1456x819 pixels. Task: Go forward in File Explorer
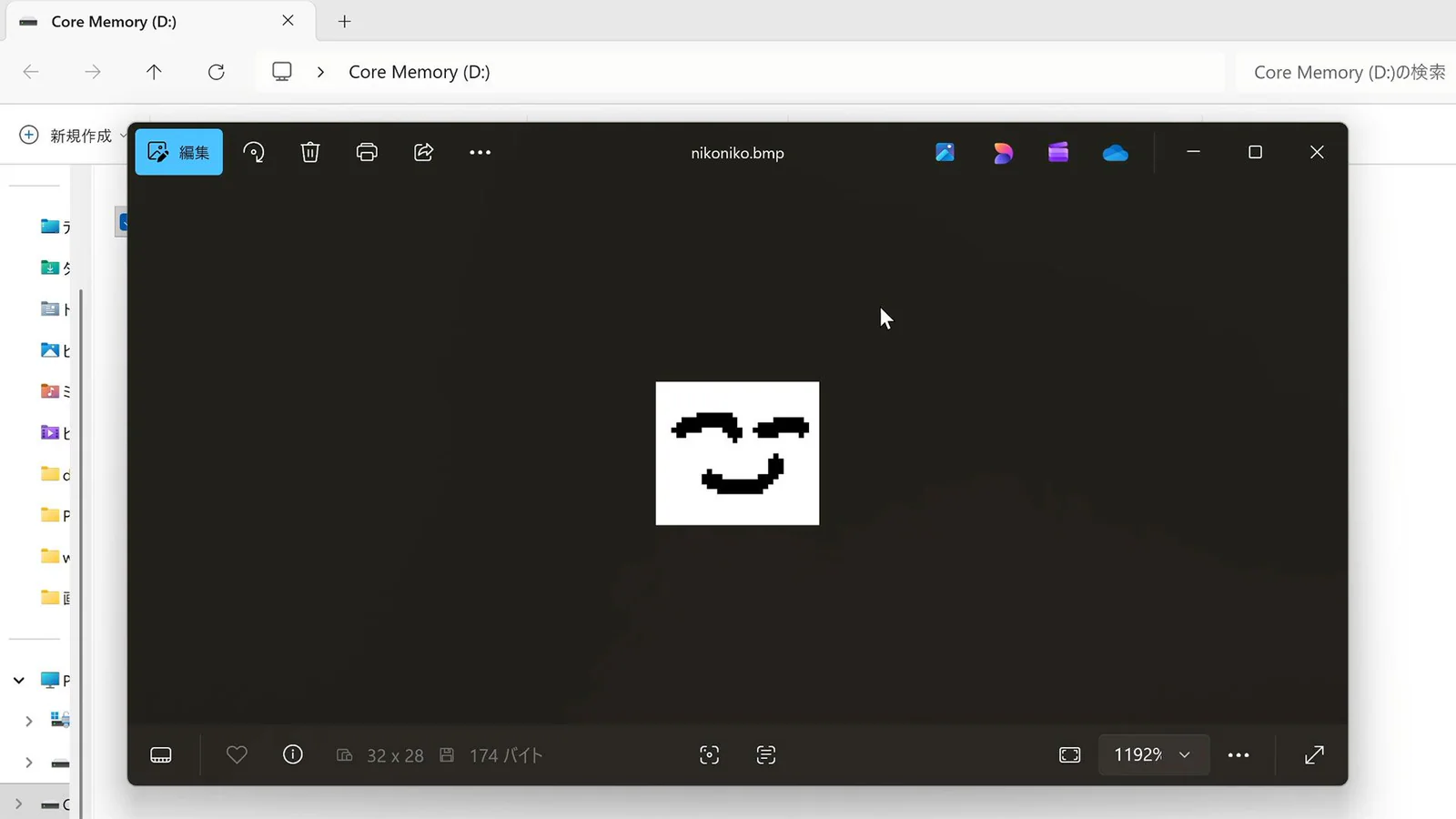(x=93, y=72)
